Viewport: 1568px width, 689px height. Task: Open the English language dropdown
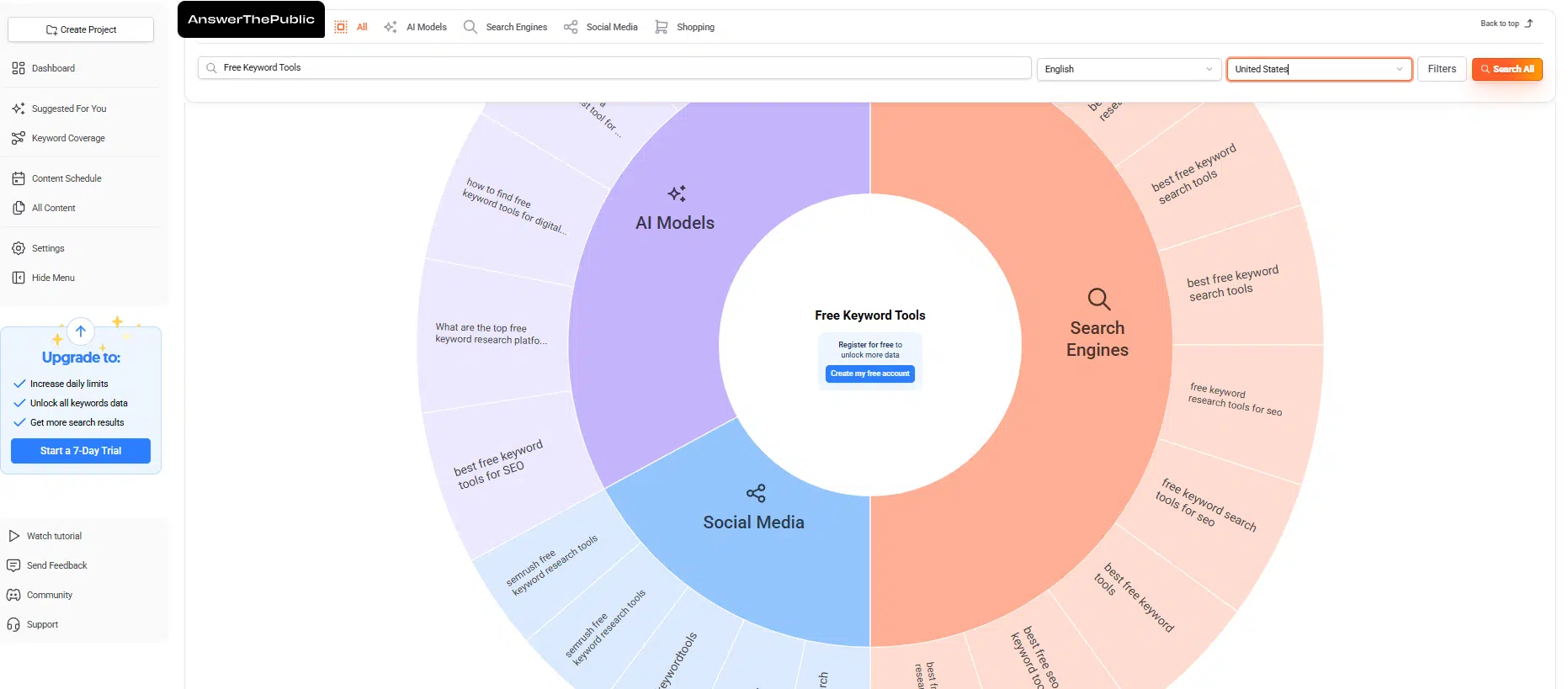coord(1128,69)
